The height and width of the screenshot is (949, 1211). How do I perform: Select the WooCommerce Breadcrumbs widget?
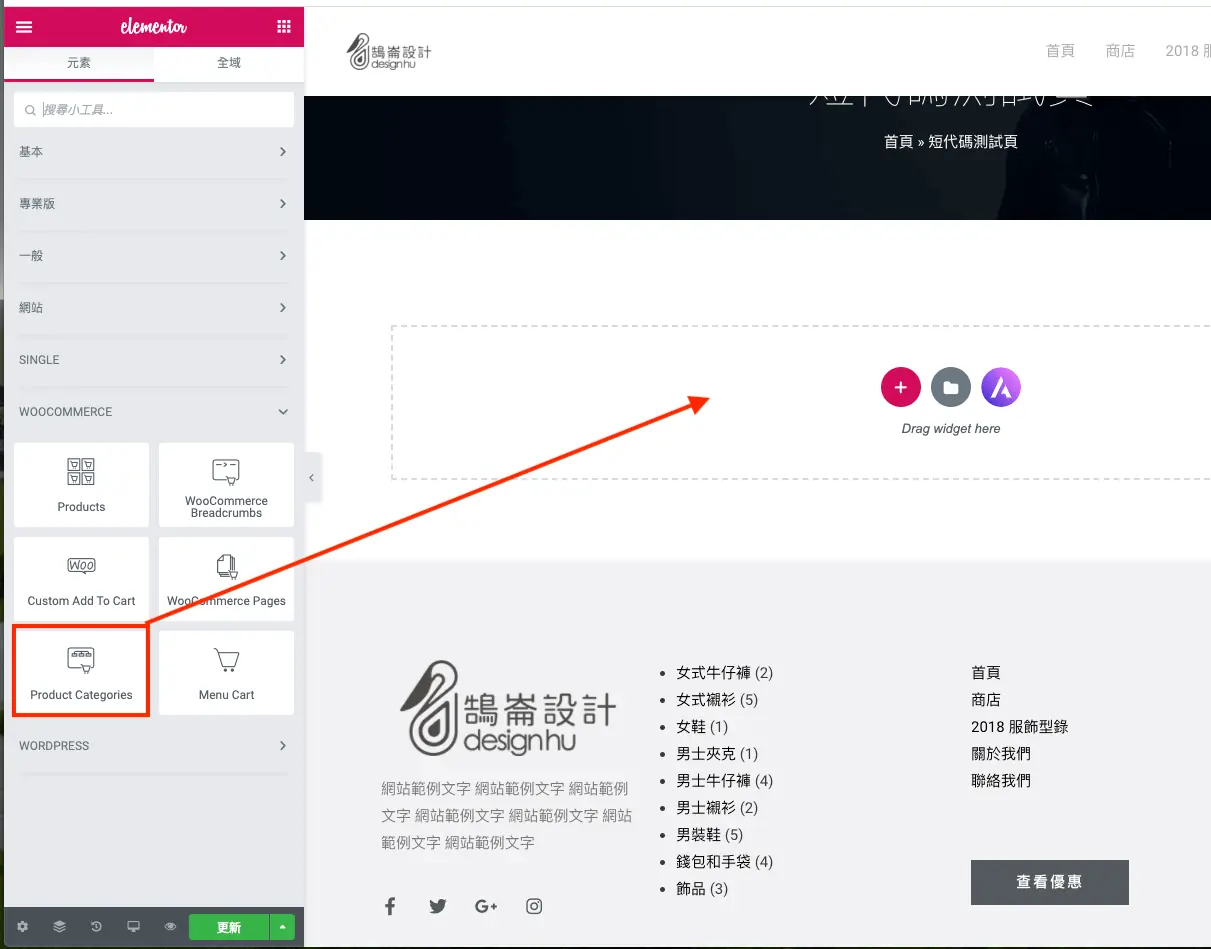226,485
